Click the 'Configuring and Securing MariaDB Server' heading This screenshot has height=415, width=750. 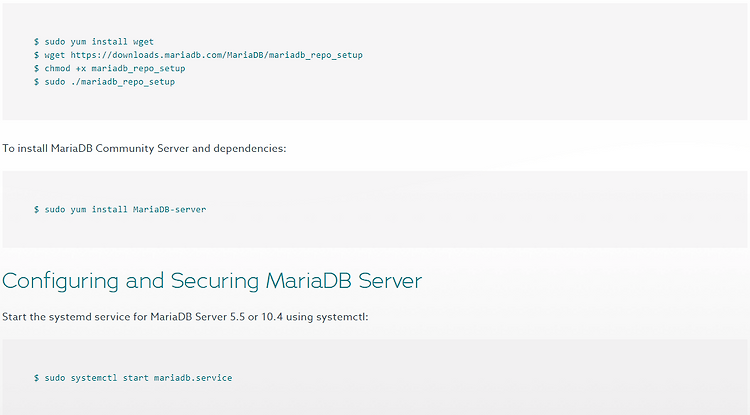tap(212, 281)
